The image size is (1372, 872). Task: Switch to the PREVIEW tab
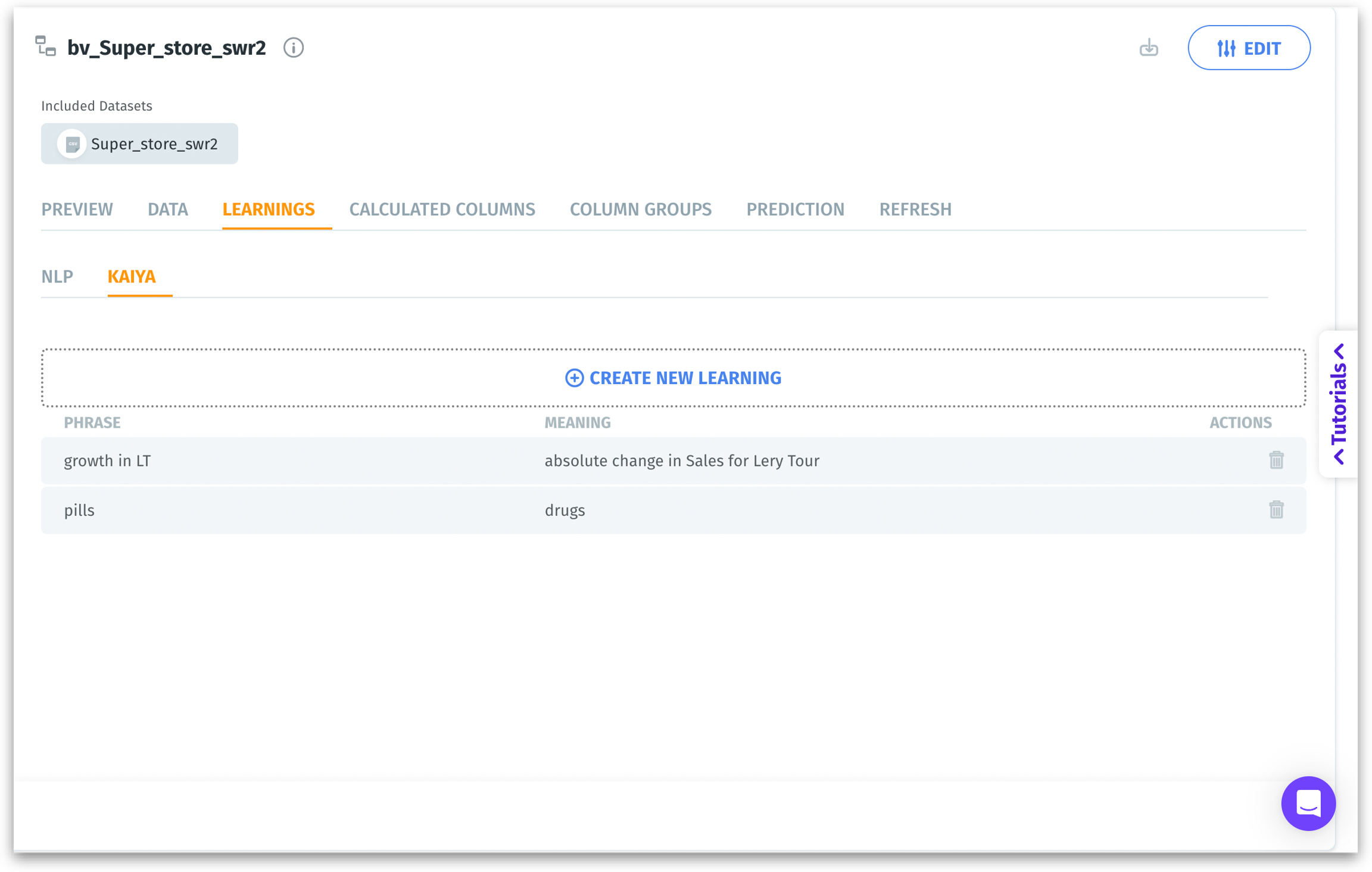(77, 210)
